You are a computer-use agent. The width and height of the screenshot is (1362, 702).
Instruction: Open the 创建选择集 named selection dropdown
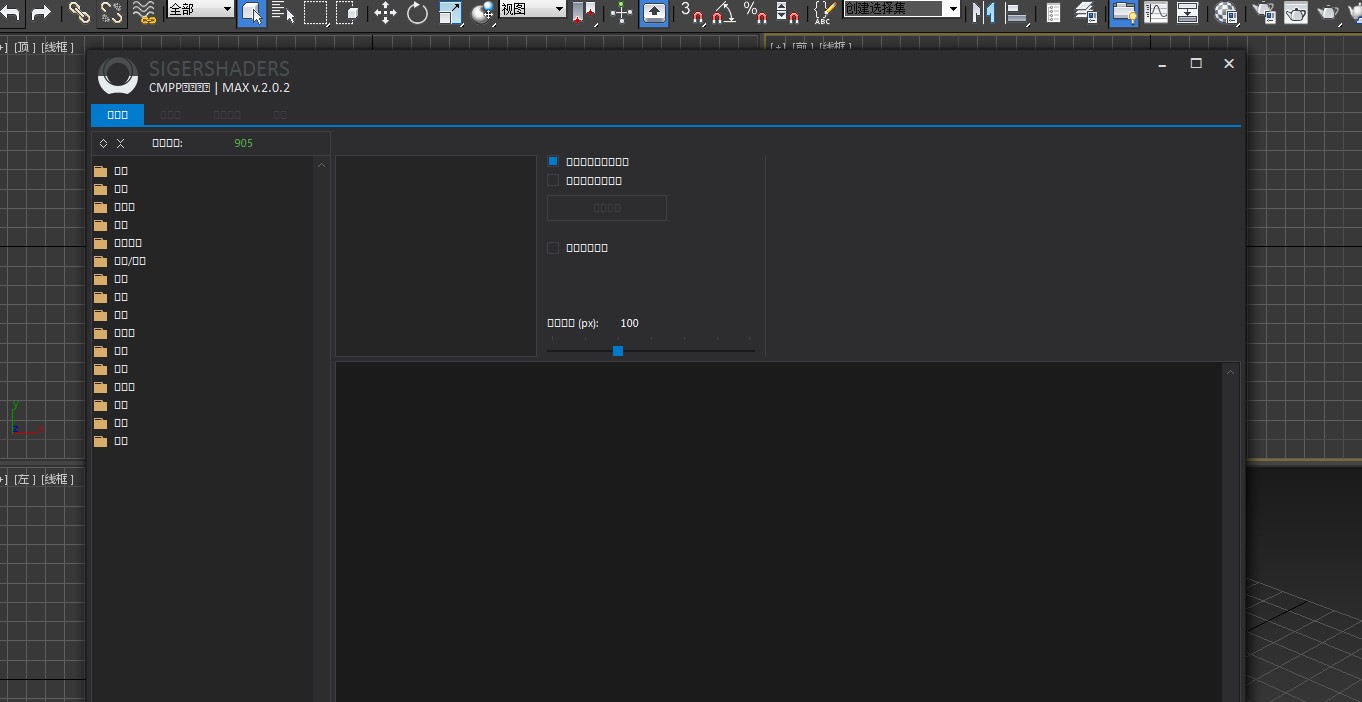pyautogui.click(x=902, y=9)
